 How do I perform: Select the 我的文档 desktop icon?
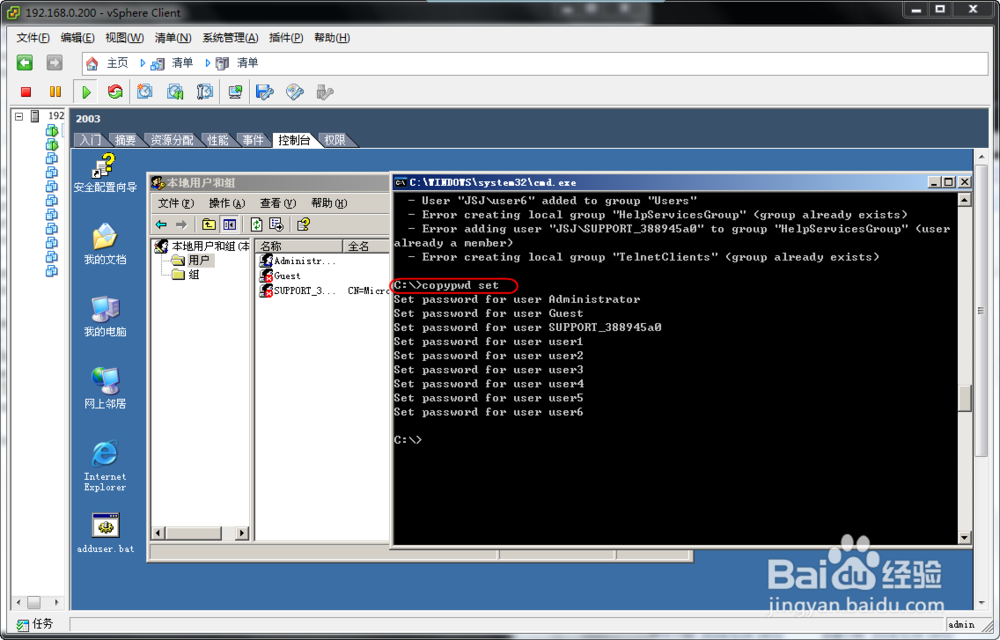point(105,245)
